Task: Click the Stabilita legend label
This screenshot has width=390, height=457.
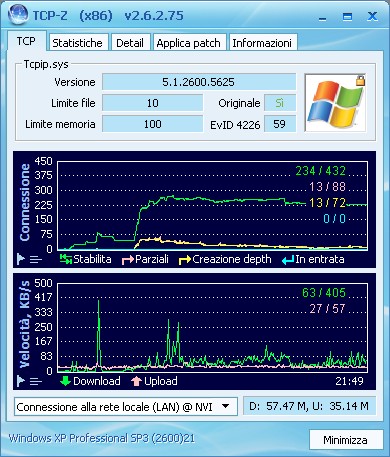Action: pyautogui.click(x=92, y=259)
